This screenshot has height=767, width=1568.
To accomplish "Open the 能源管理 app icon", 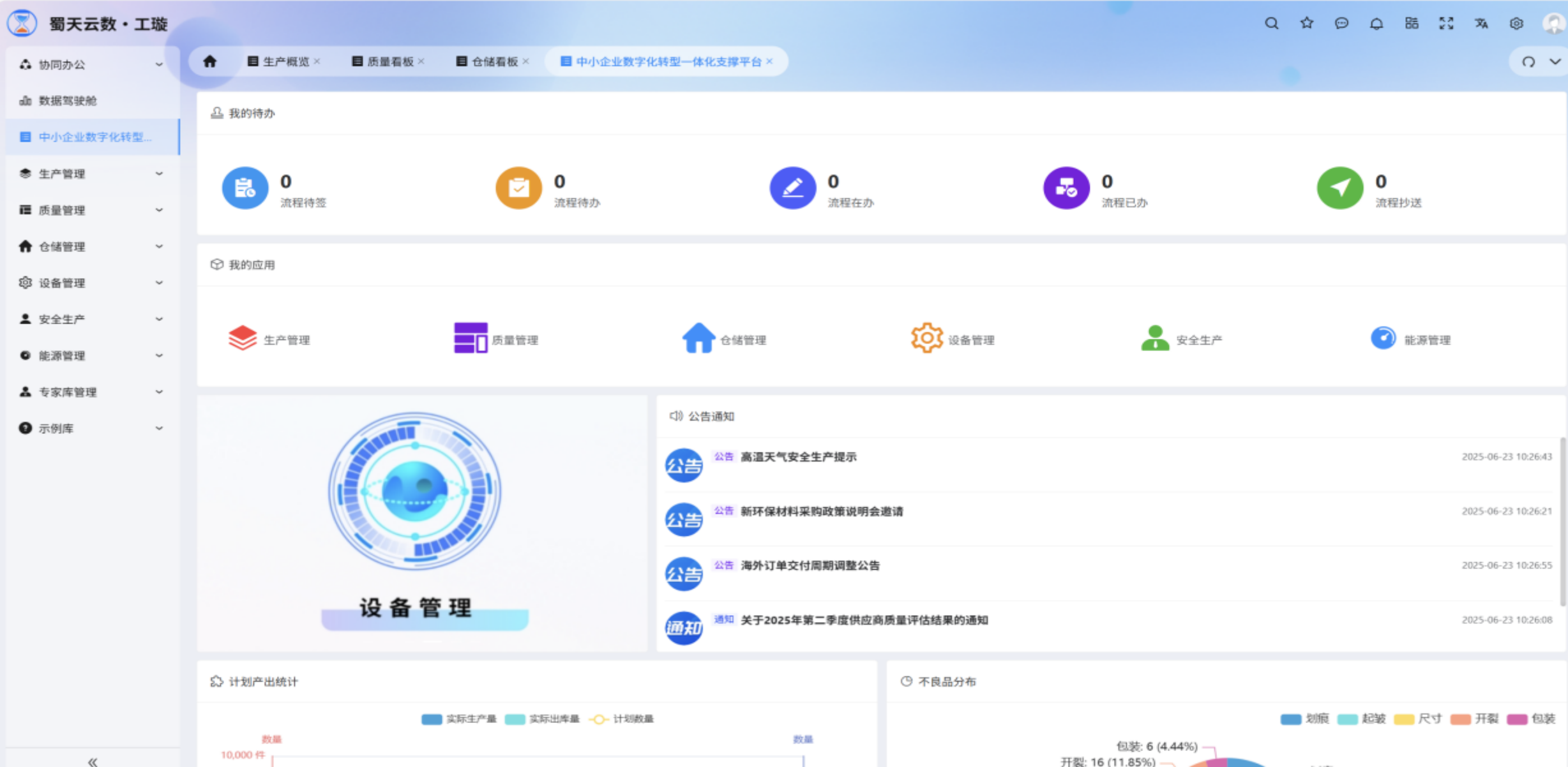I will tap(1383, 338).
